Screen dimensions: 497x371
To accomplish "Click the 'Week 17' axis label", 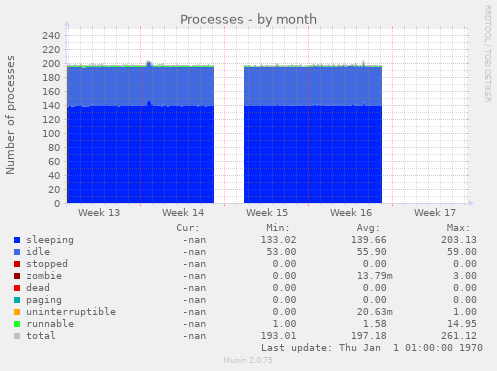I will (435, 213).
